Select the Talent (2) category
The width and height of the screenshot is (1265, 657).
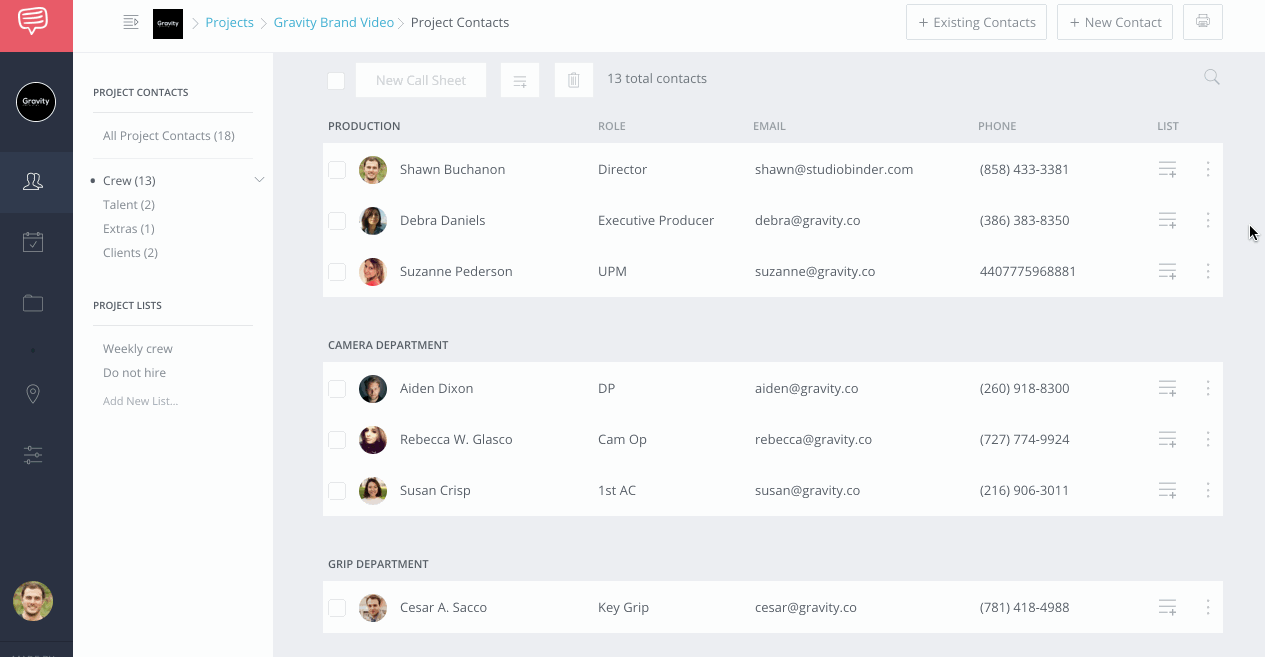click(x=129, y=205)
